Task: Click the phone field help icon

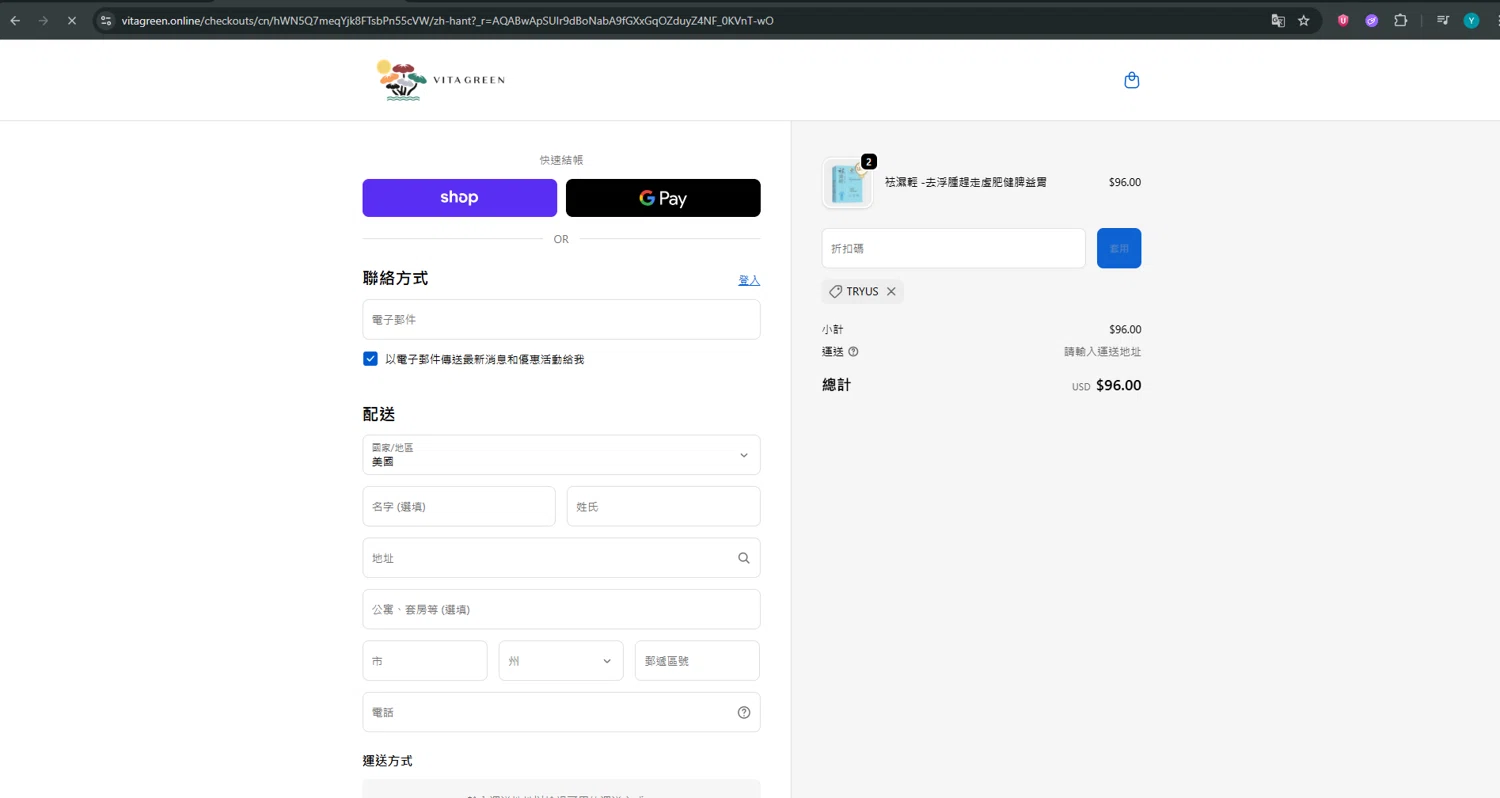Action: pyautogui.click(x=744, y=712)
